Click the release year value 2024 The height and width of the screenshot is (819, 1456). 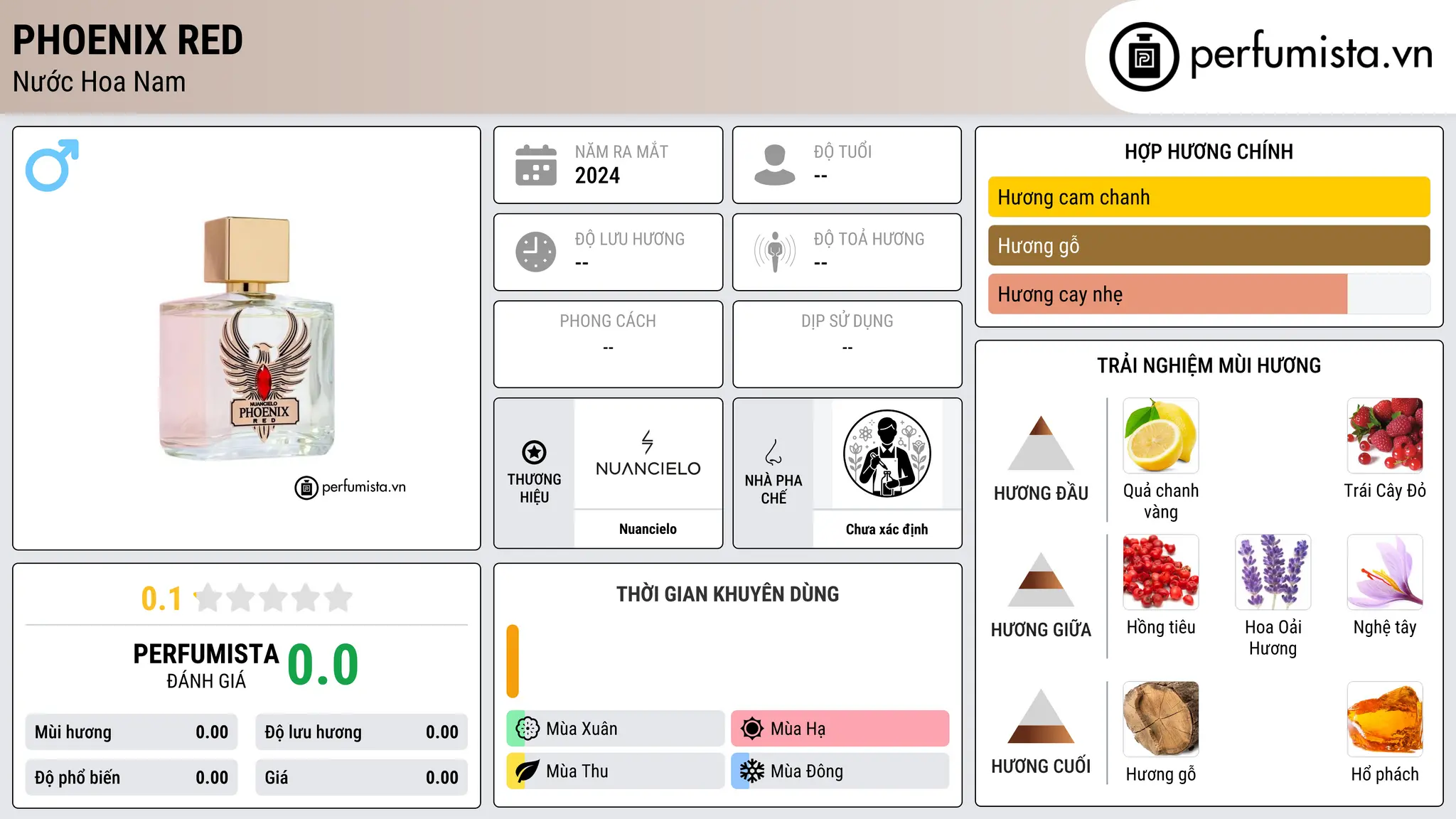(x=597, y=176)
